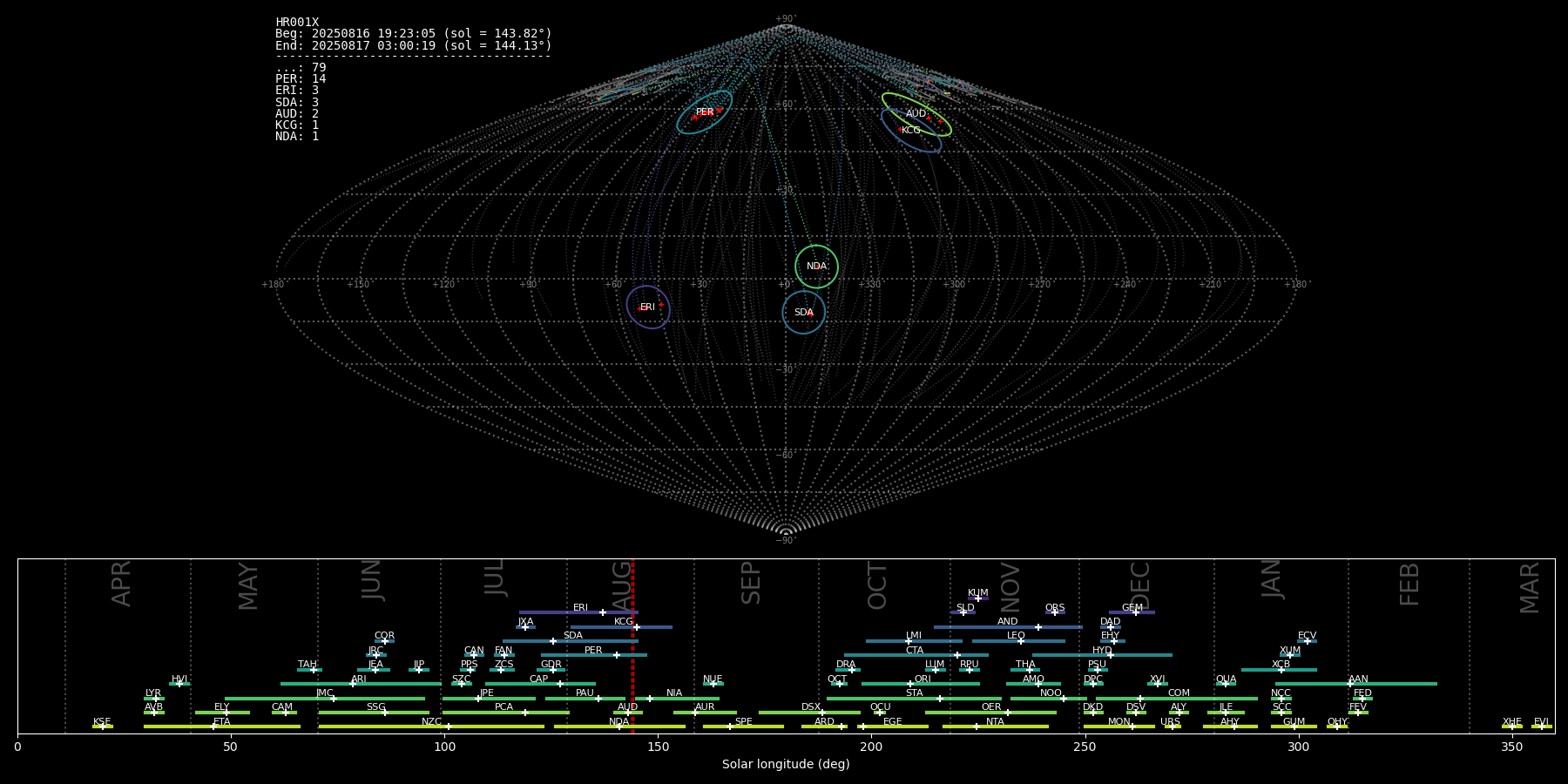The height and width of the screenshot is (784, 1568).
Task: Click the ERI radiant circle on sky map
Action: pos(648,307)
